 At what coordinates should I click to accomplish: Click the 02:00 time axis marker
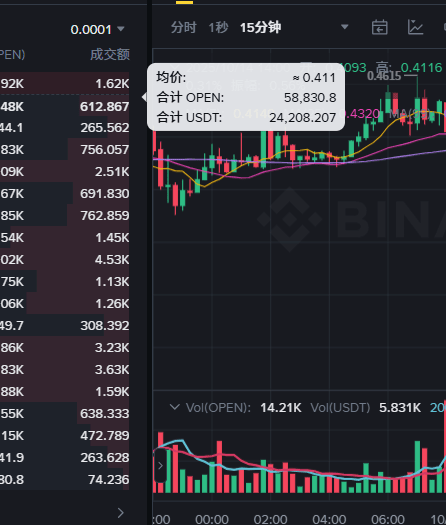pos(270,520)
